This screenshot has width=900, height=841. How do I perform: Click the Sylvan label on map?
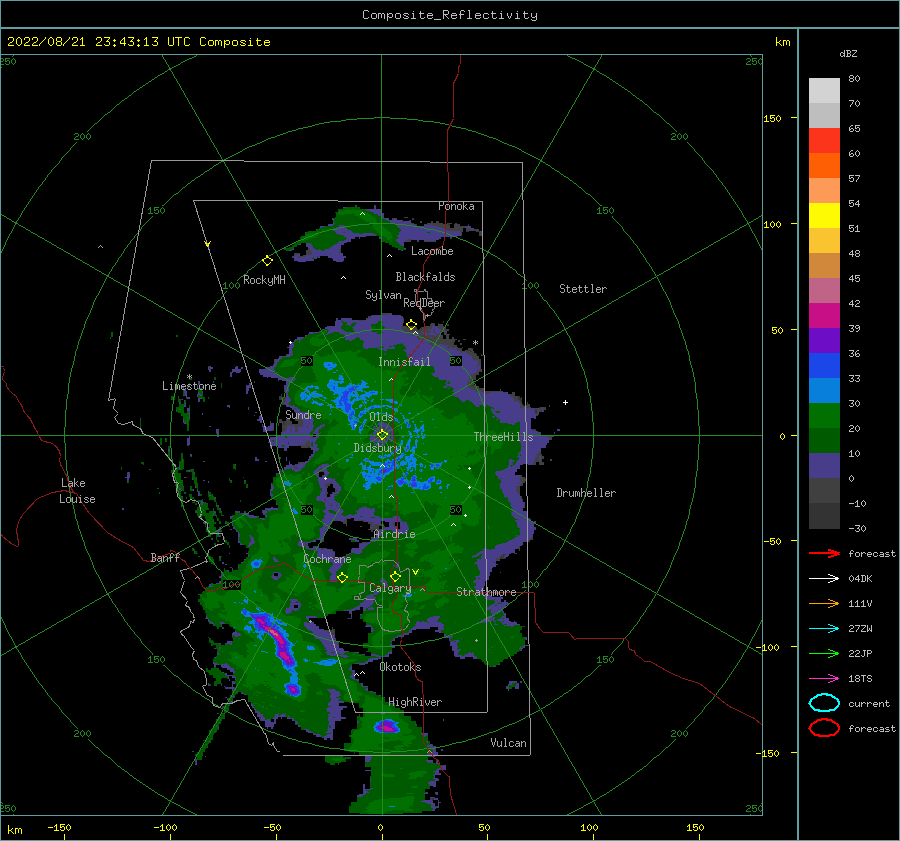click(x=383, y=295)
